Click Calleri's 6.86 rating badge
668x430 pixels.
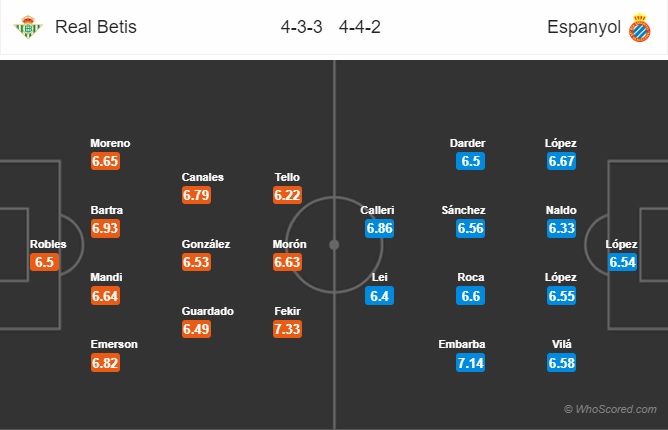(x=380, y=229)
